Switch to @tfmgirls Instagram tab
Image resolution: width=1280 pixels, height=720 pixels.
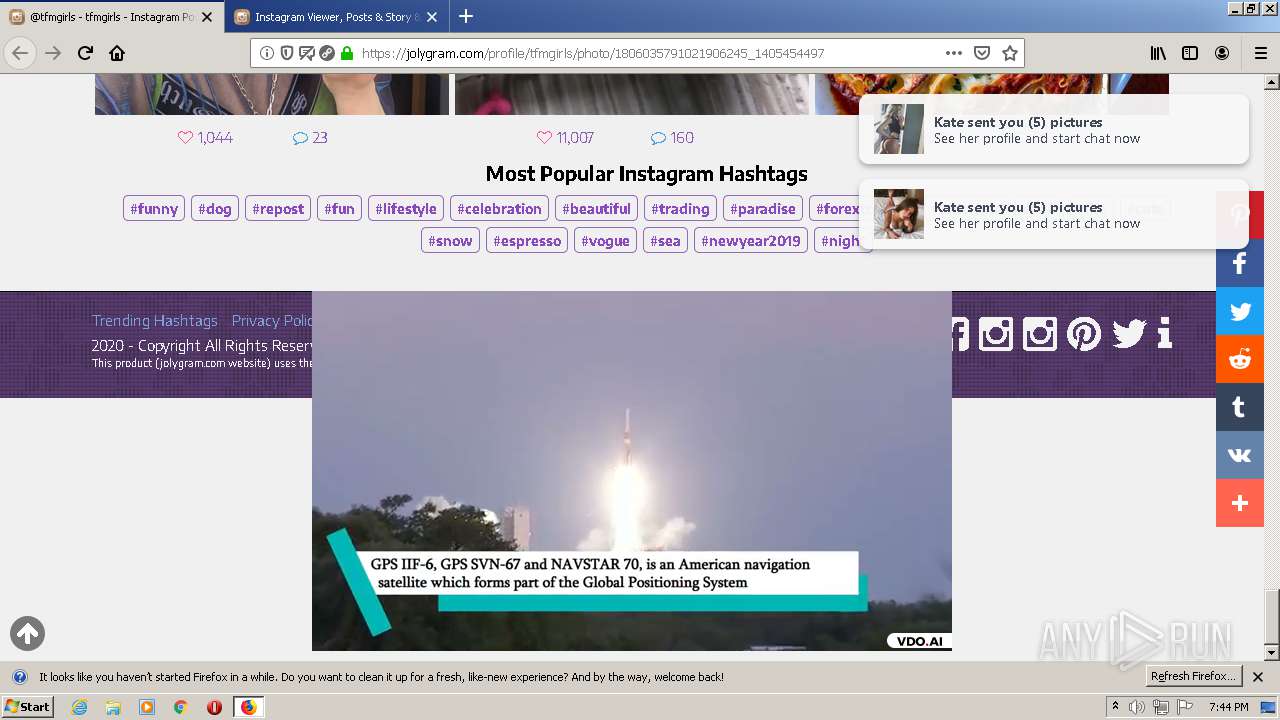pos(111,17)
